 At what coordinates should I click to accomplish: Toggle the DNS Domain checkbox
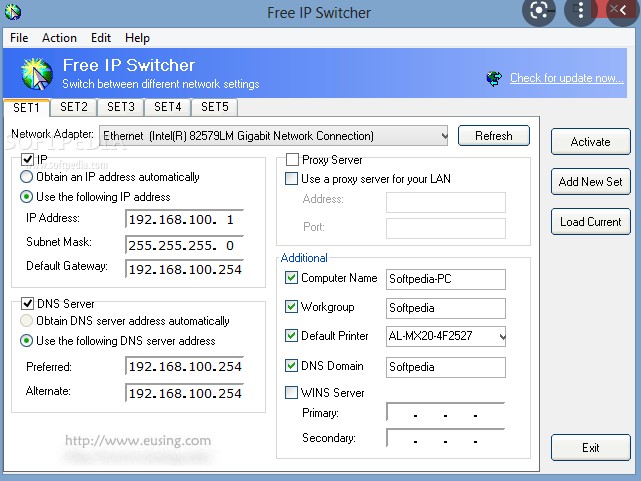coord(291,365)
